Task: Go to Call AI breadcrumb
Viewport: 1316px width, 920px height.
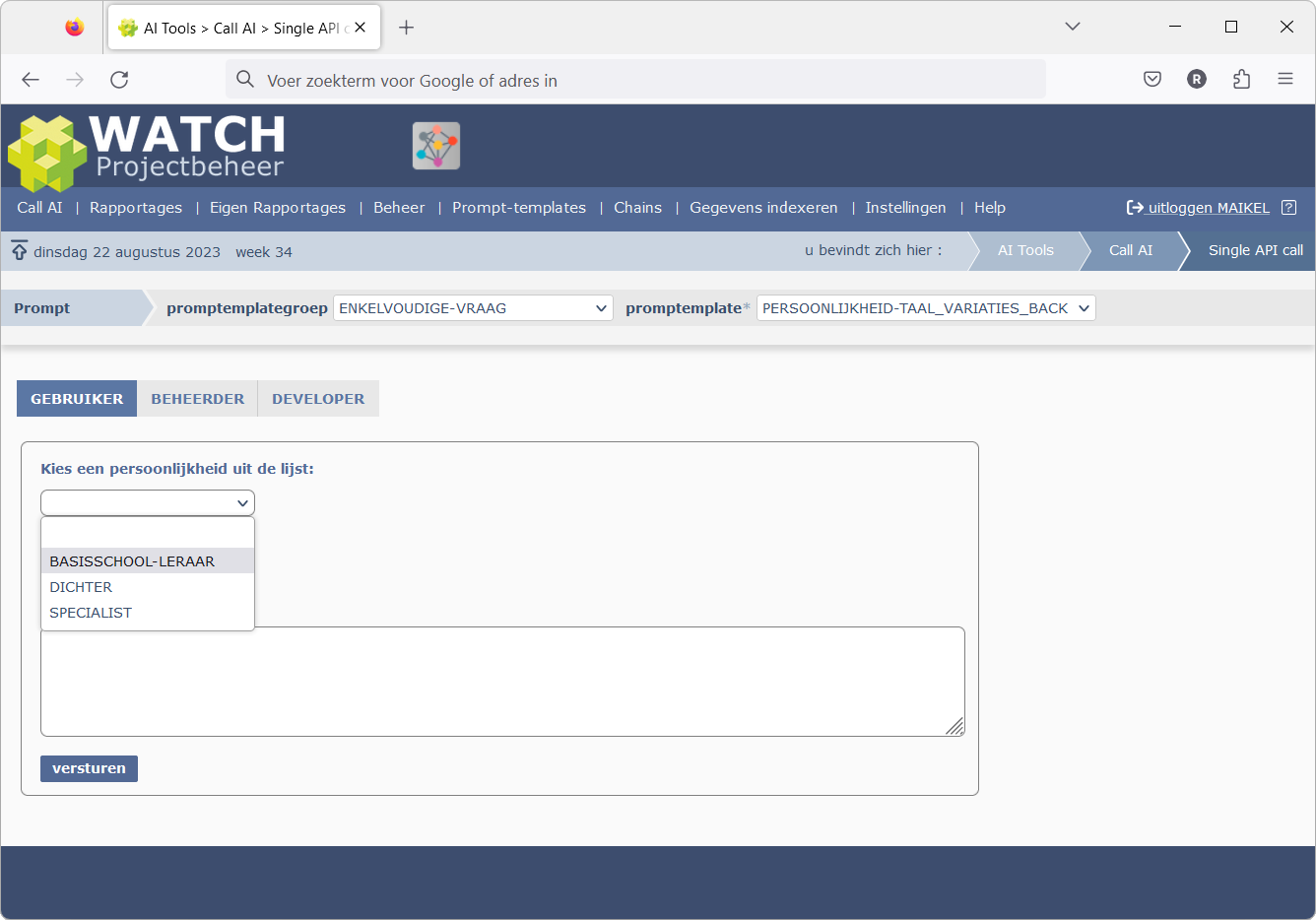Action: [1131, 250]
